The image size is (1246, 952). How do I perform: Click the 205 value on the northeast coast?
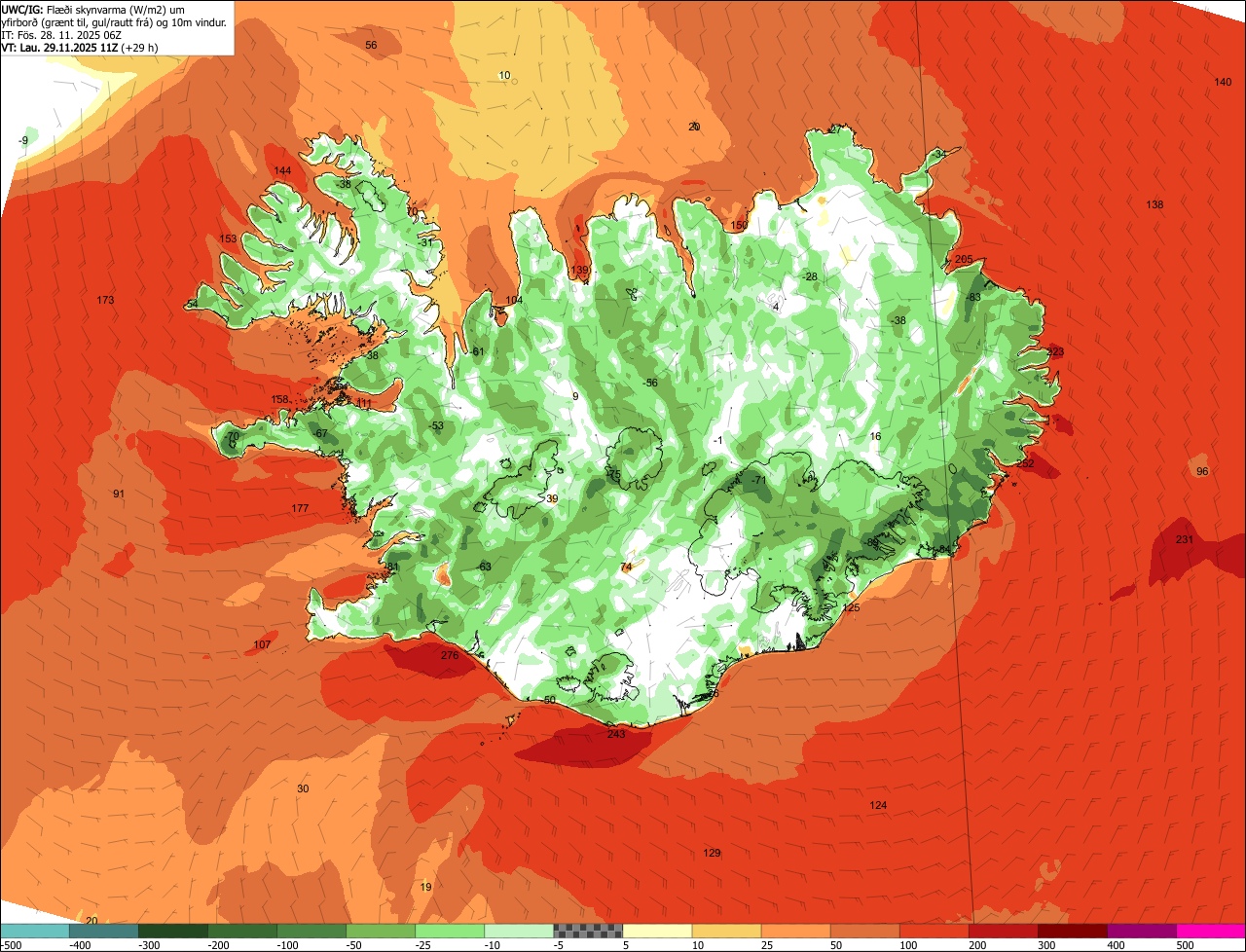[964, 259]
